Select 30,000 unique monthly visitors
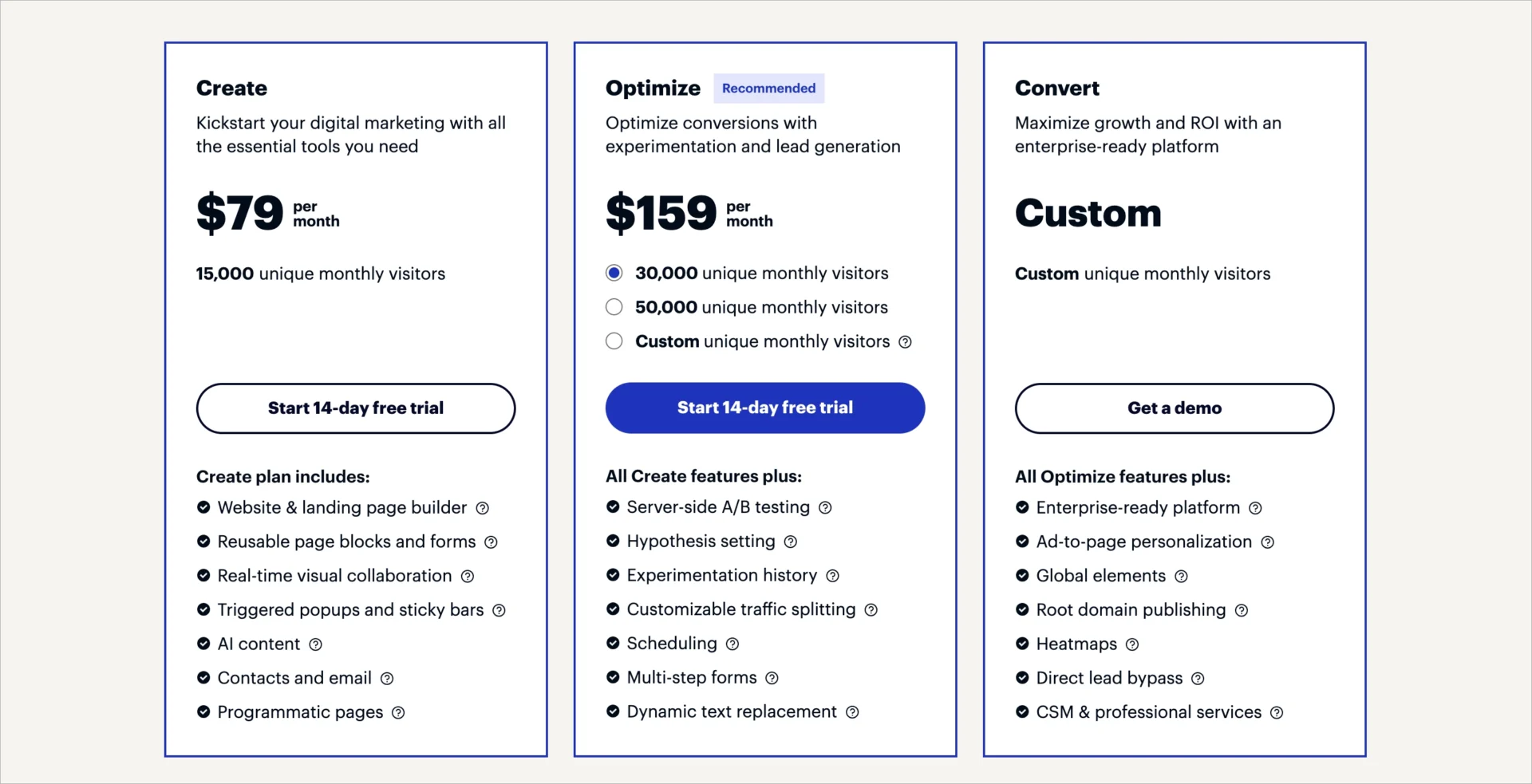This screenshot has height=784, width=1532. (614, 273)
